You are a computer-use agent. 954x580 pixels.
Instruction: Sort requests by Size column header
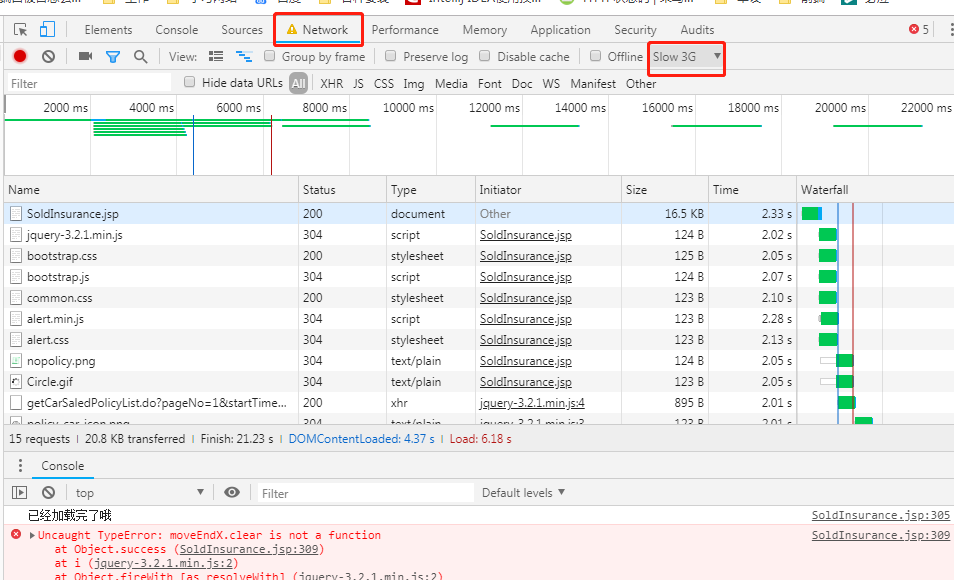[x=665, y=189]
